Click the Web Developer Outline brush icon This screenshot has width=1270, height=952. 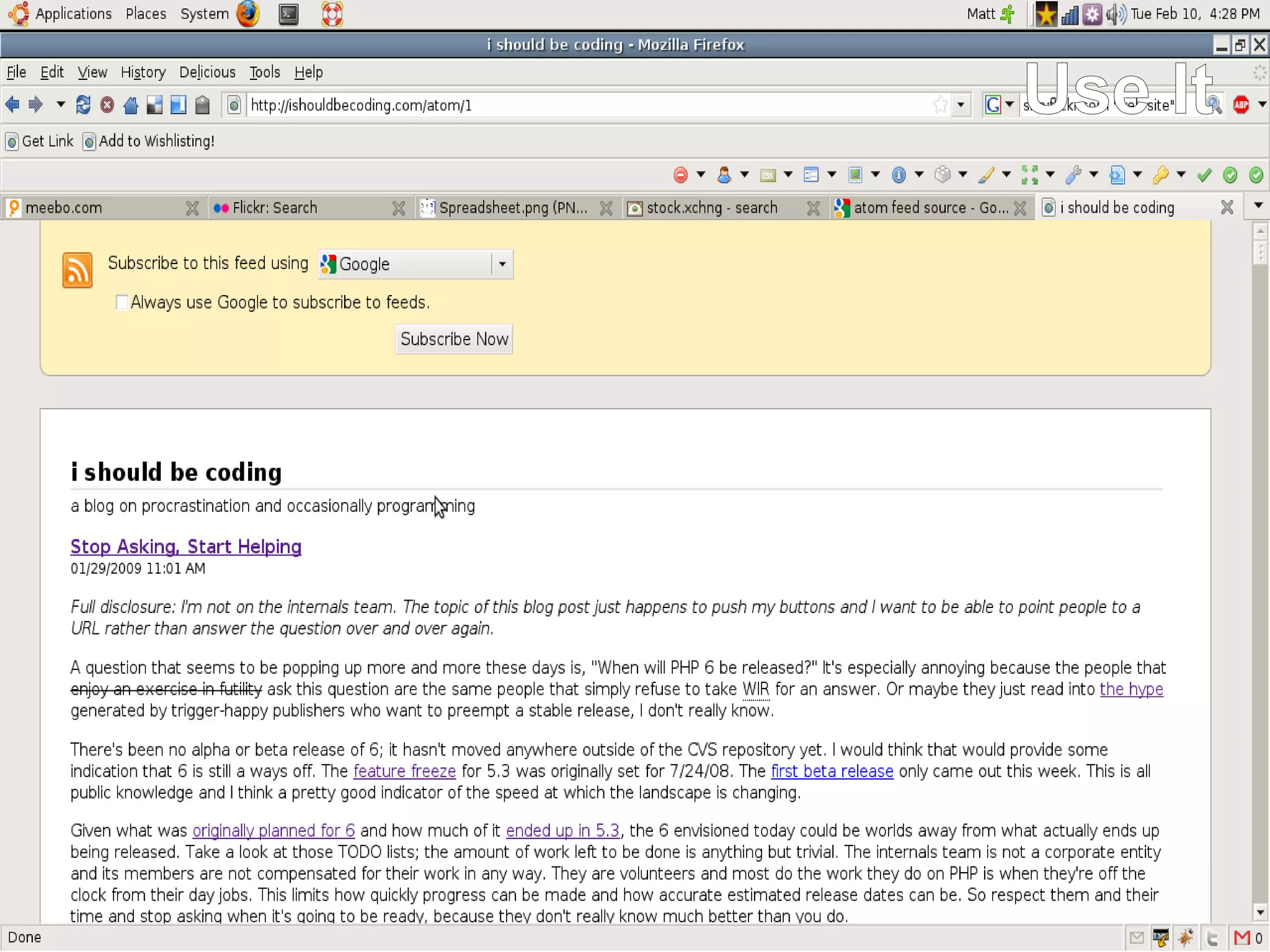pyautogui.click(x=986, y=175)
